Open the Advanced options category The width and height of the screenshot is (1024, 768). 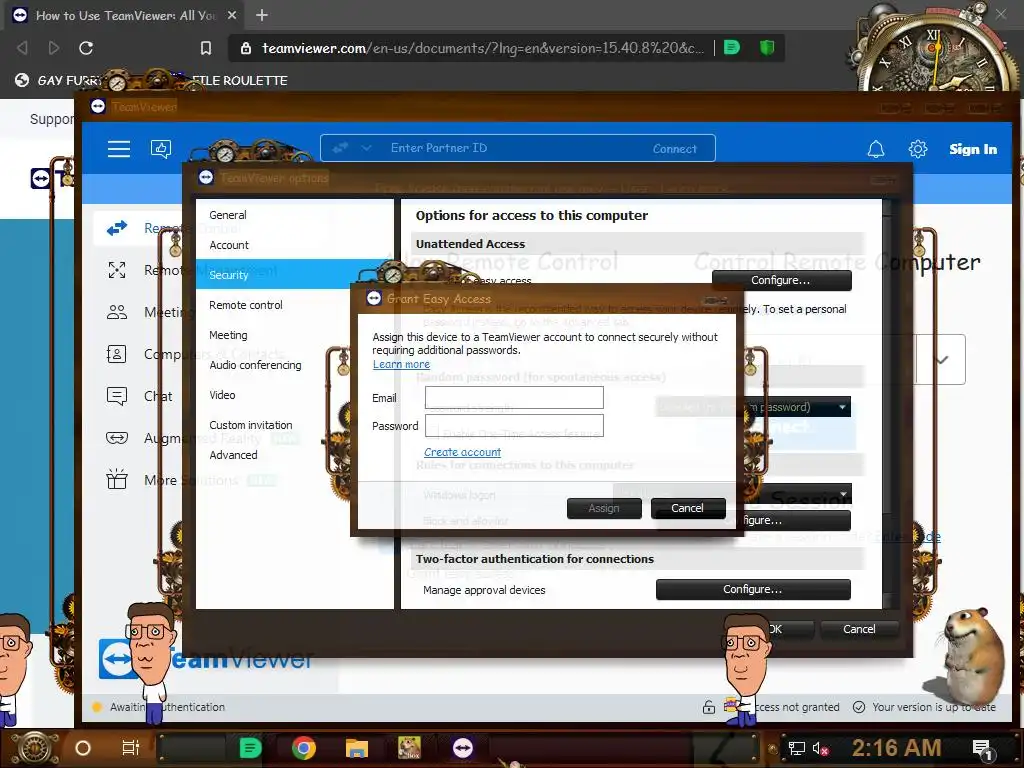point(233,455)
